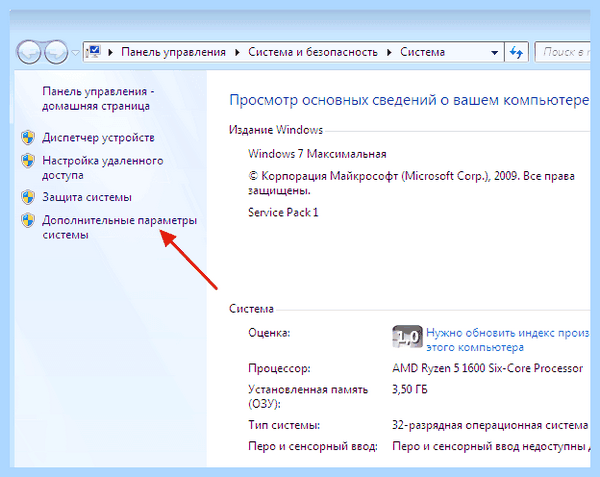Select Система breadcrumb segment

[422, 52]
